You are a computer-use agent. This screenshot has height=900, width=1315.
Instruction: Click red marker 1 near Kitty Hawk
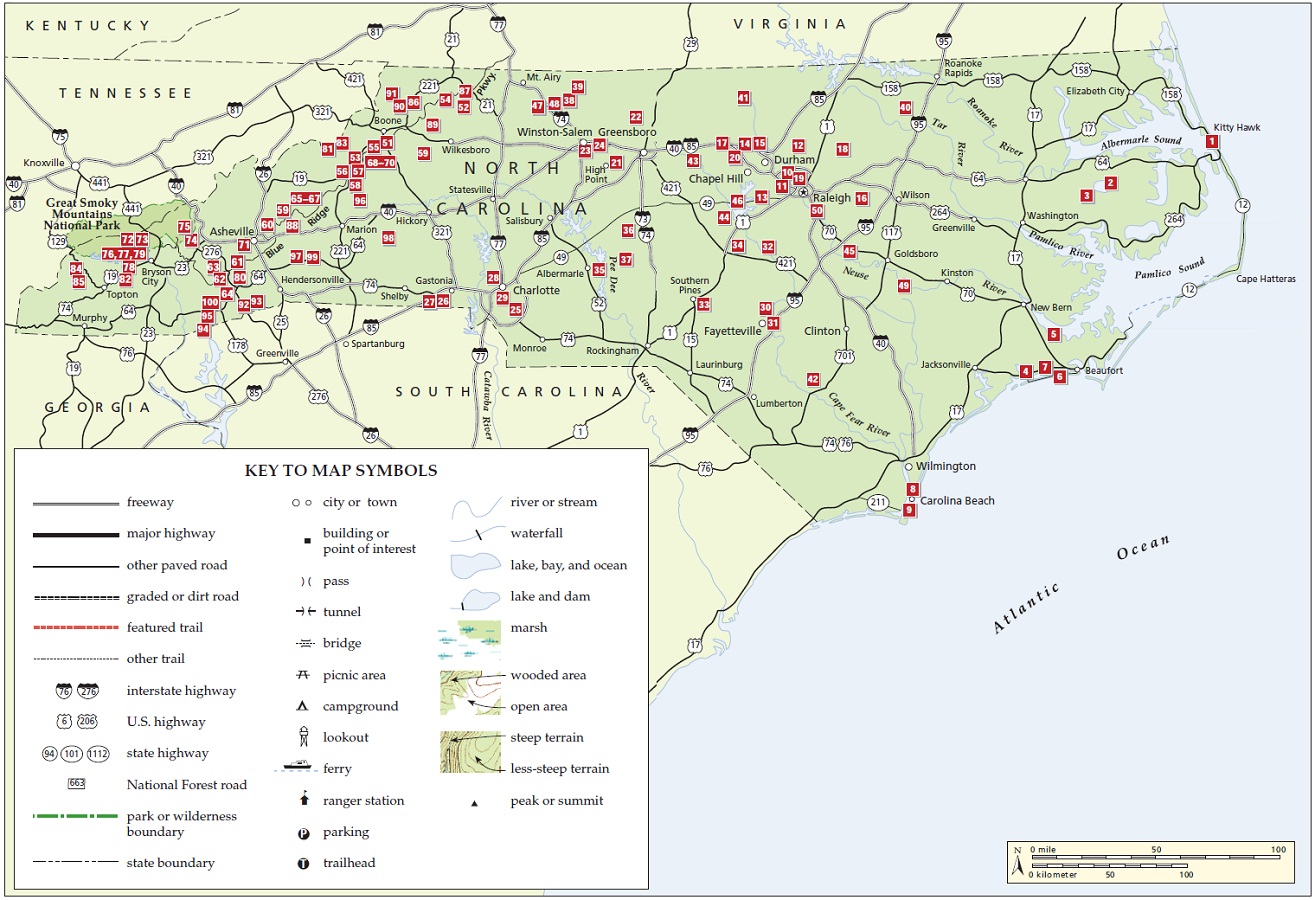1213,143
